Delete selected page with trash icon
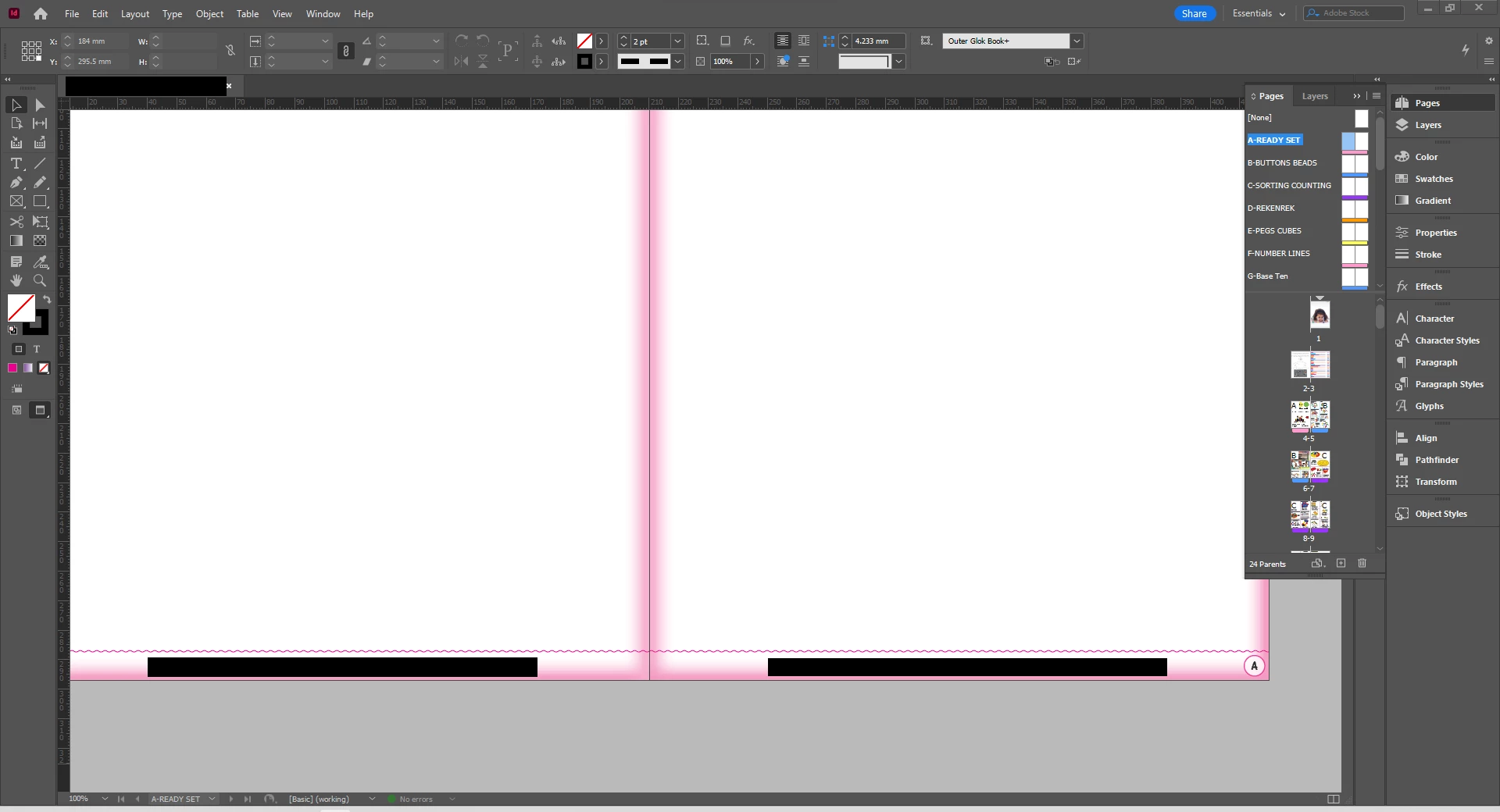The image size is (1500, 812). pos(1362,563)
